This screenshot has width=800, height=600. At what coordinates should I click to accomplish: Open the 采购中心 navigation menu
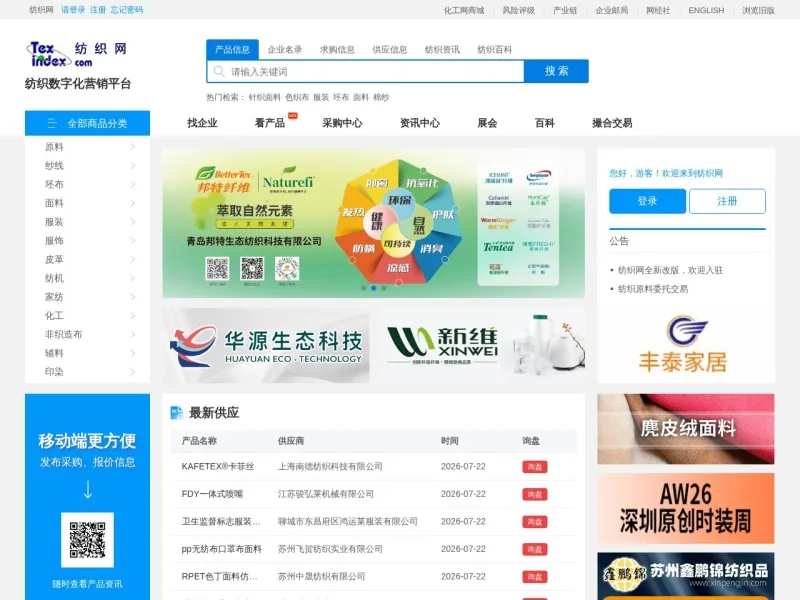pyautogui.click(x=342, y=123)
